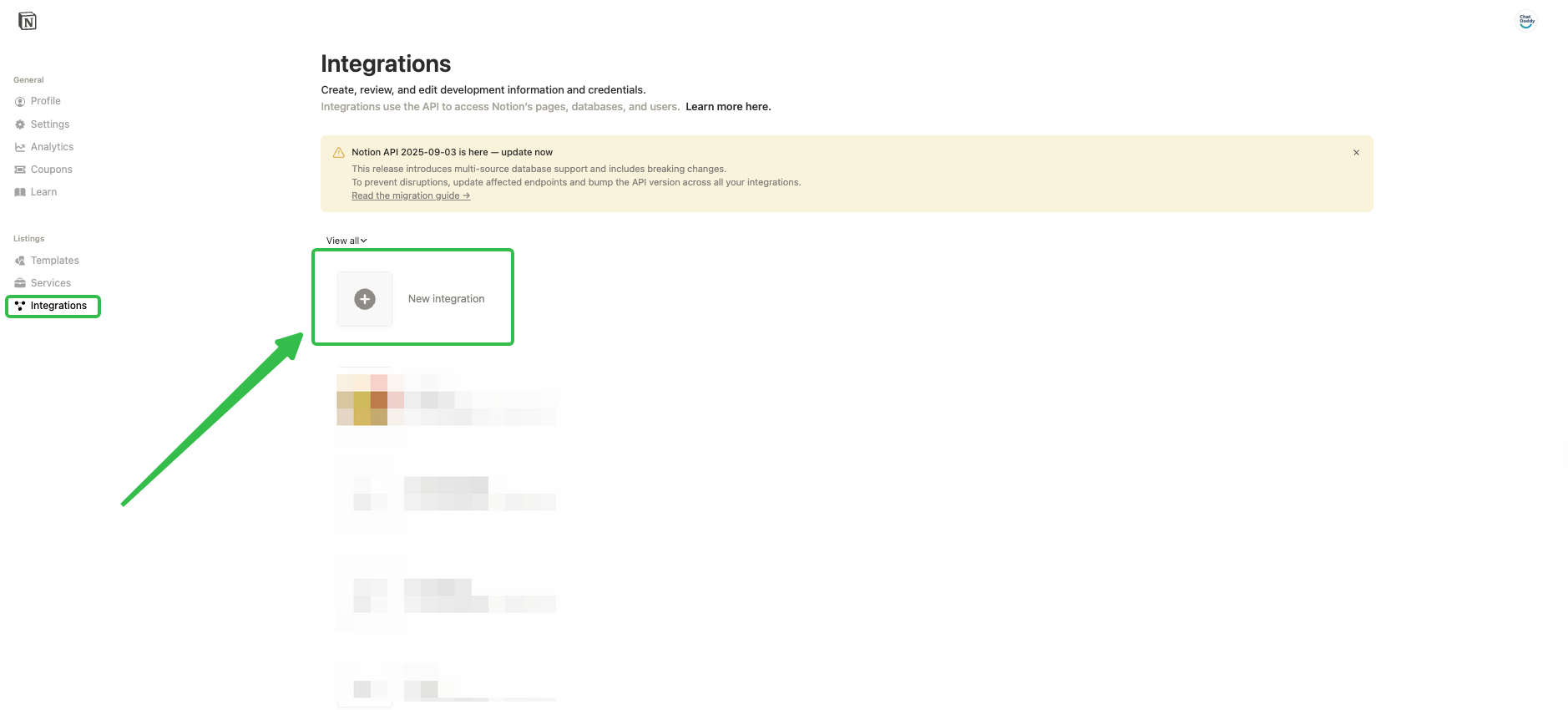Viewport: 1568px width, 710px height.
Task: Click the Analytics chart icon
Action: (x=20, y=147)
